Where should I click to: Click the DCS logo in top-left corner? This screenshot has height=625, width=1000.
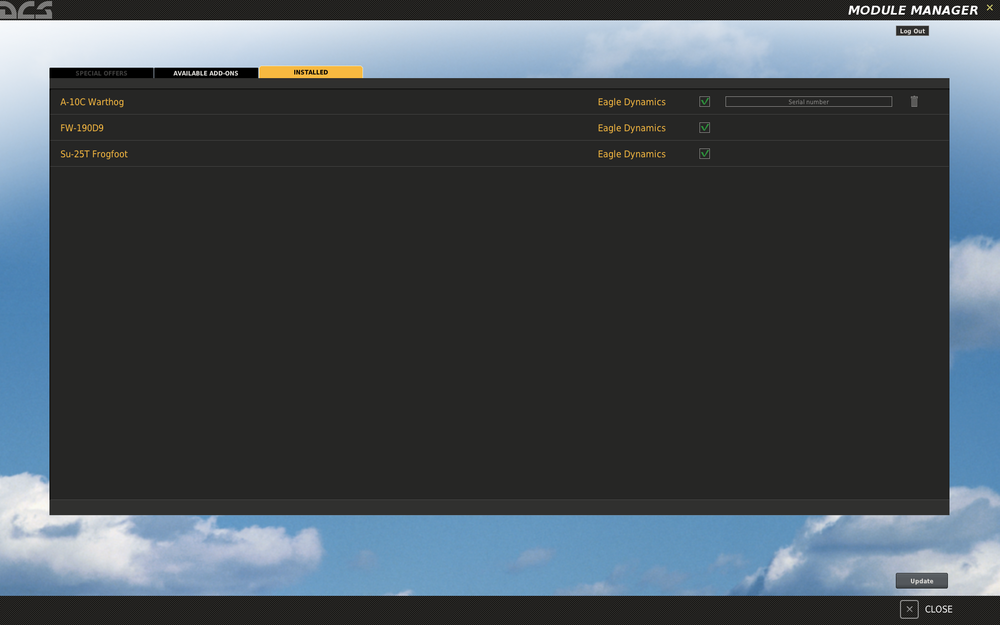coord(26,10)
